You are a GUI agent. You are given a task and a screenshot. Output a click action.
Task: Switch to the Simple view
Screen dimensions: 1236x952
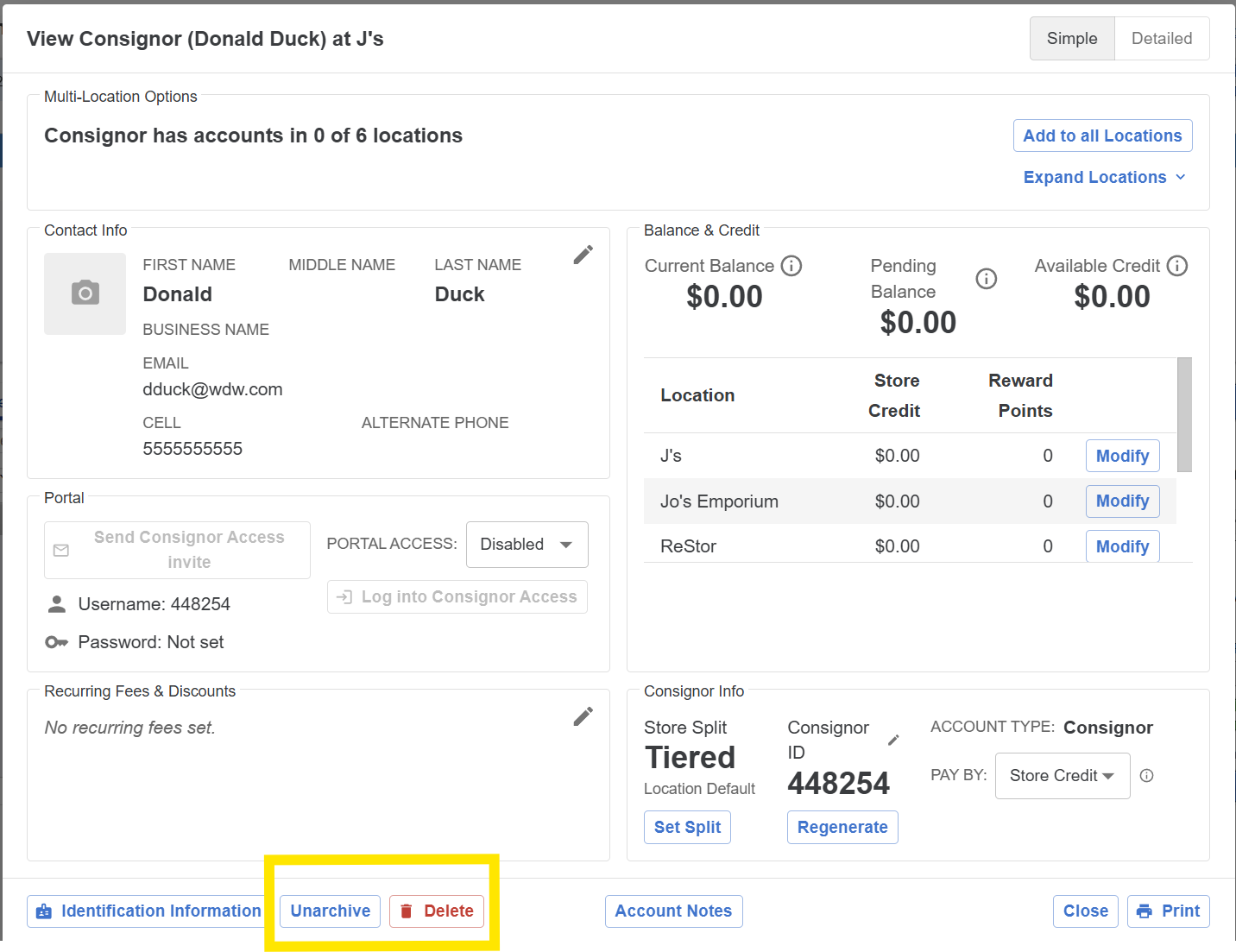point(1072,39)
